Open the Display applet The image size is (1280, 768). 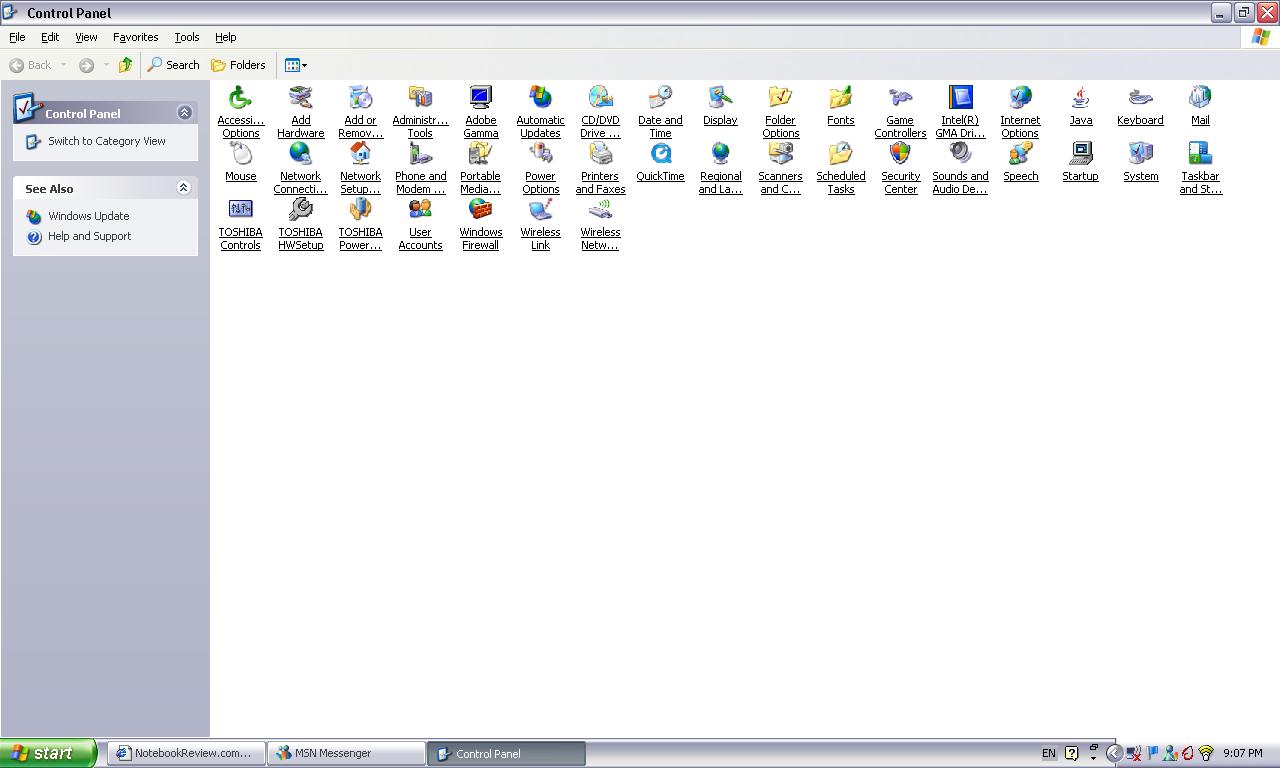pyautogui.click(x=720, y=98)
